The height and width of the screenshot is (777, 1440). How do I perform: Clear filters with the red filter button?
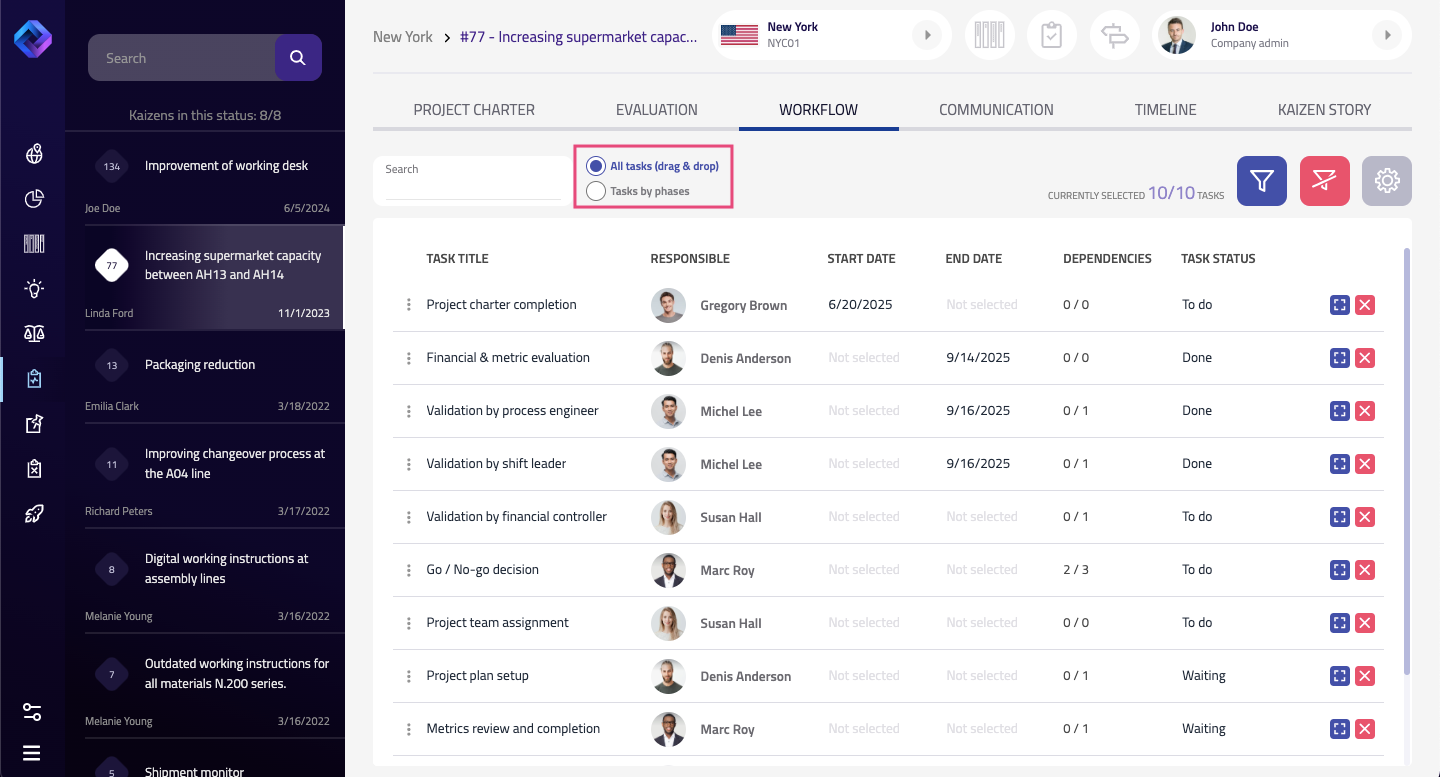click(x=1325, y=181)
